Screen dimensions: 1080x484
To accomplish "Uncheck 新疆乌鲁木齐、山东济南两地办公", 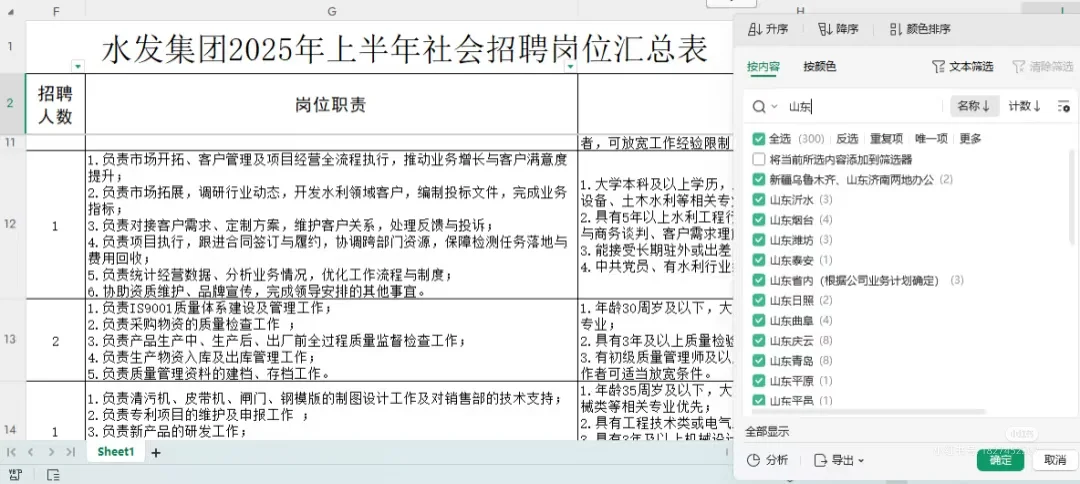I will pyautogui.click(x=758, y=180).
